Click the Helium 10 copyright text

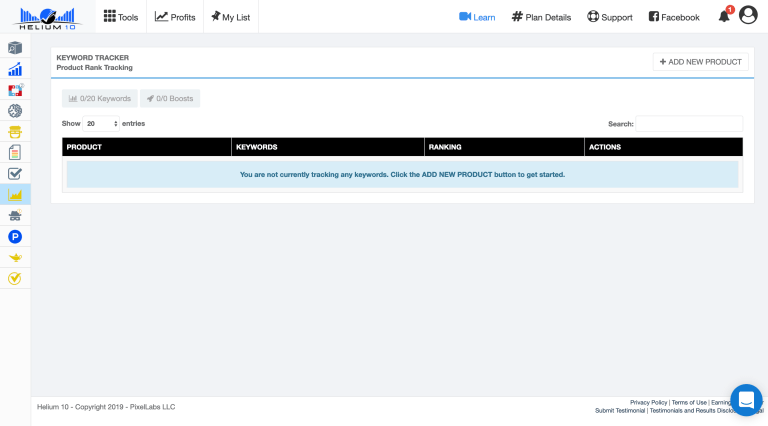click(x=106, y=407)
